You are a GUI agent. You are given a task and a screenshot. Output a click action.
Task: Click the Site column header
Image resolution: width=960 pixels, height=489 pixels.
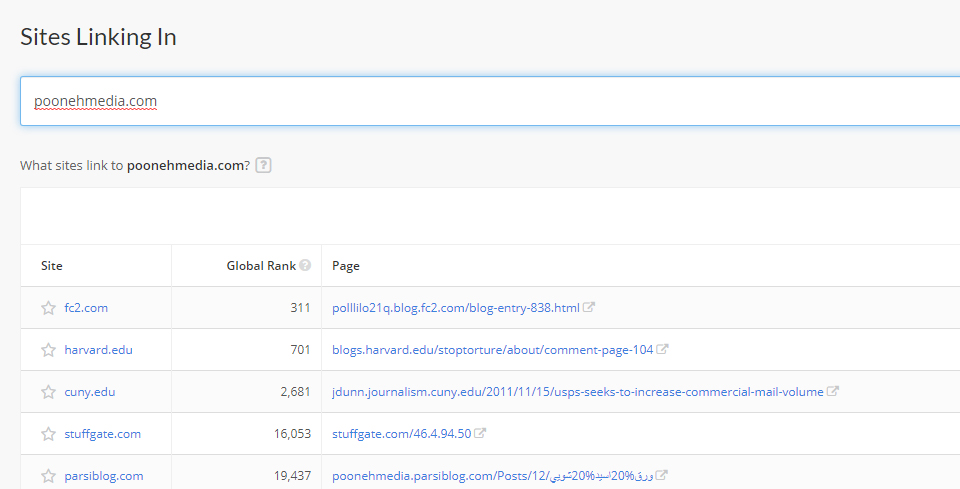(51, 266)
